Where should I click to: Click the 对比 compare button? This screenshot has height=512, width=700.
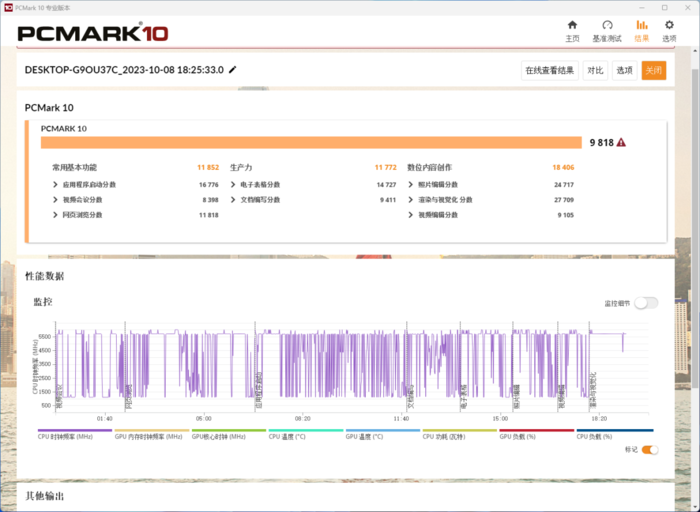pos(595,71)
